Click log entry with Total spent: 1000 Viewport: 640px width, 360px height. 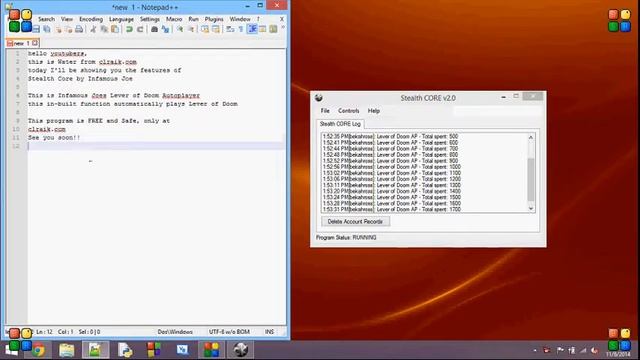click(391, 167)
